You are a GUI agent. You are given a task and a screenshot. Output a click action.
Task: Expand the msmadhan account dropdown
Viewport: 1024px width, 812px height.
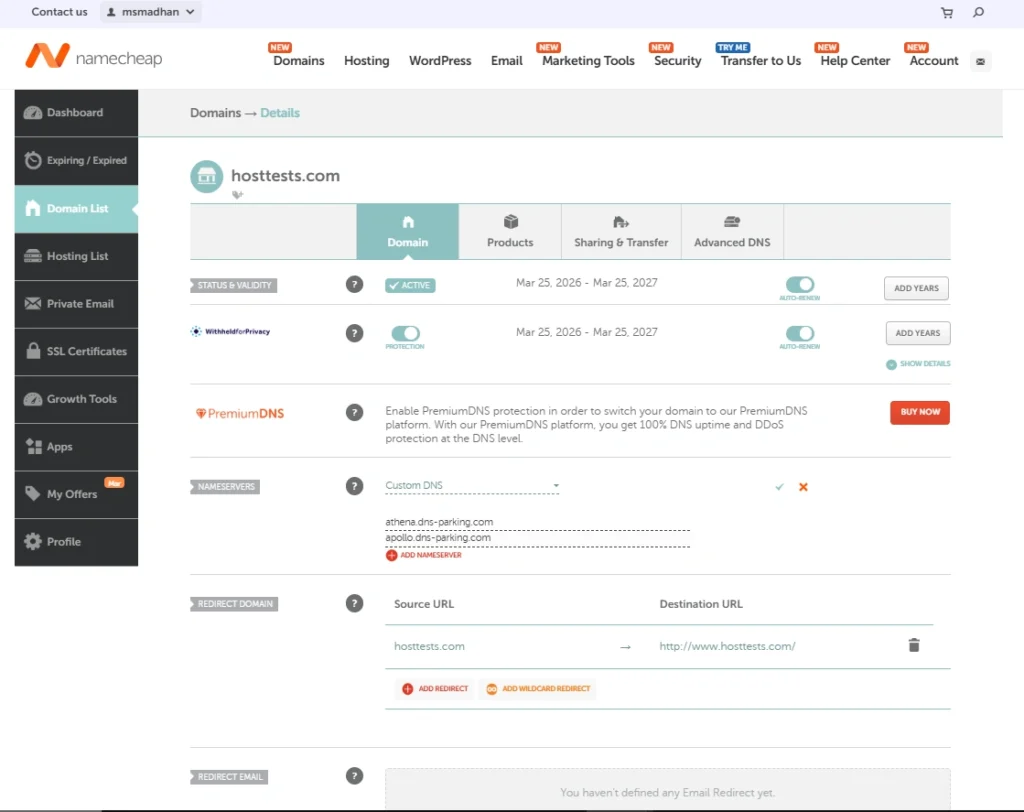(x=151, y=12)
